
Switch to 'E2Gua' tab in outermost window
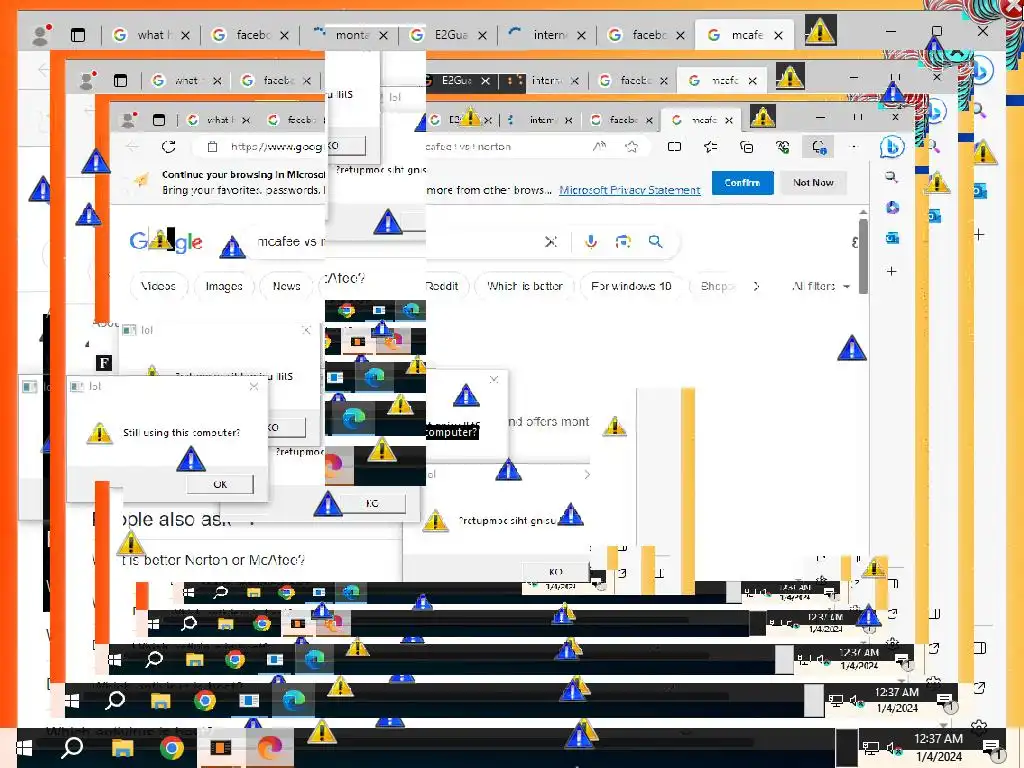[x=449, y=35]
